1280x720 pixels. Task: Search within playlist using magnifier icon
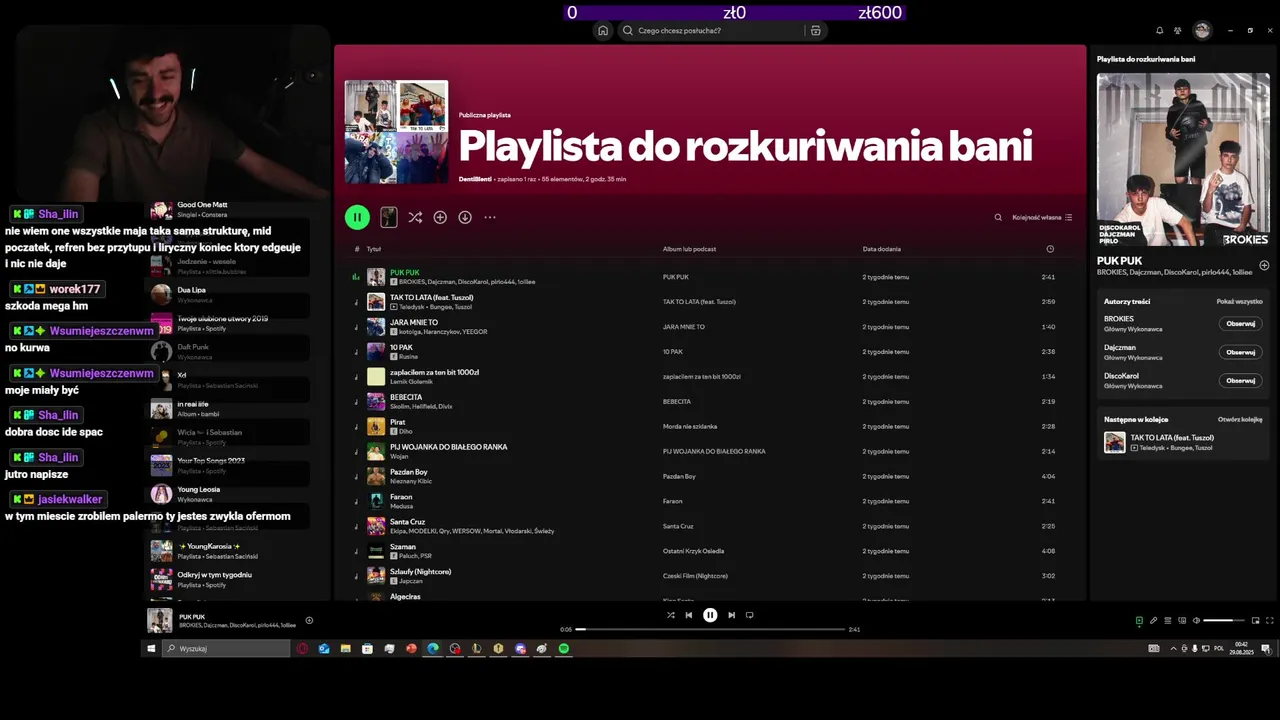pyautogui.click(x=998, y=217)
